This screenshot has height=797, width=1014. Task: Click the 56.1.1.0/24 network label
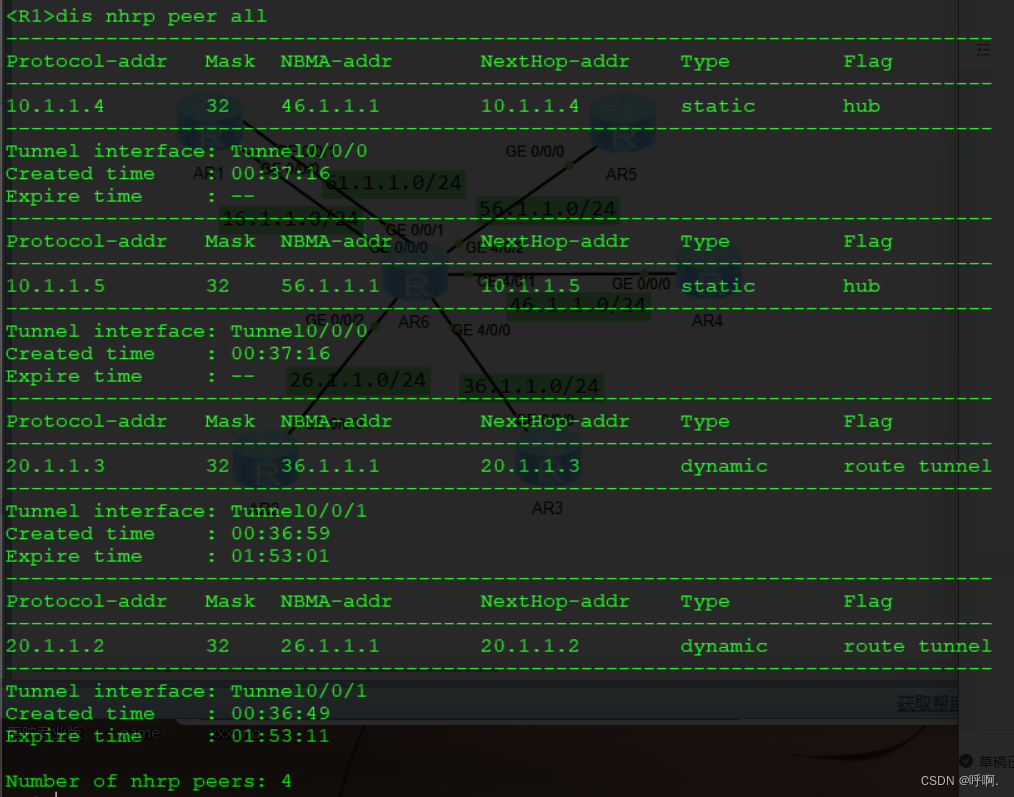[547, 209]
